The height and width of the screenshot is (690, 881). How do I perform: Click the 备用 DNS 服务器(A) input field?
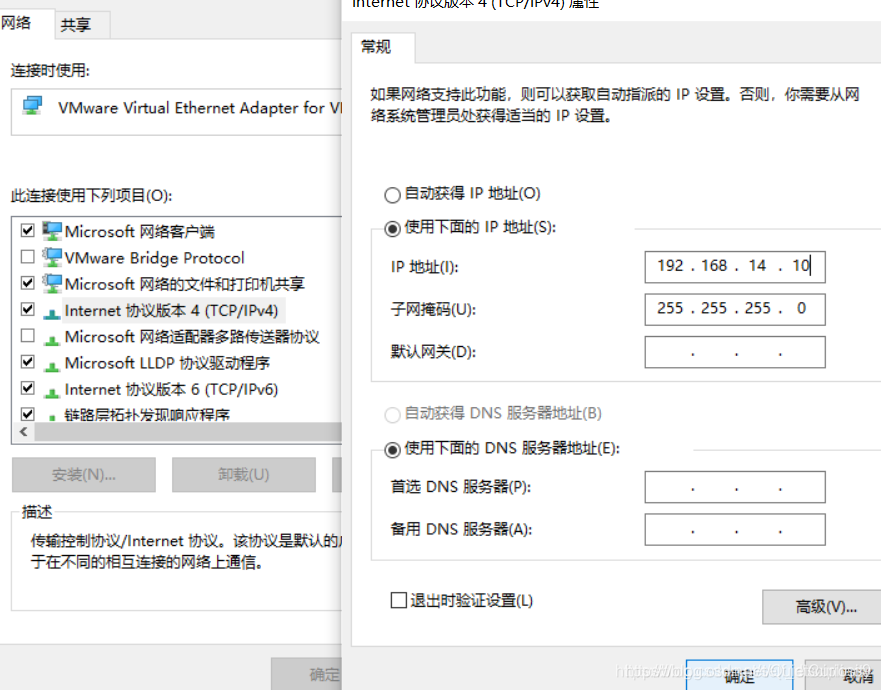click(735, 530)
